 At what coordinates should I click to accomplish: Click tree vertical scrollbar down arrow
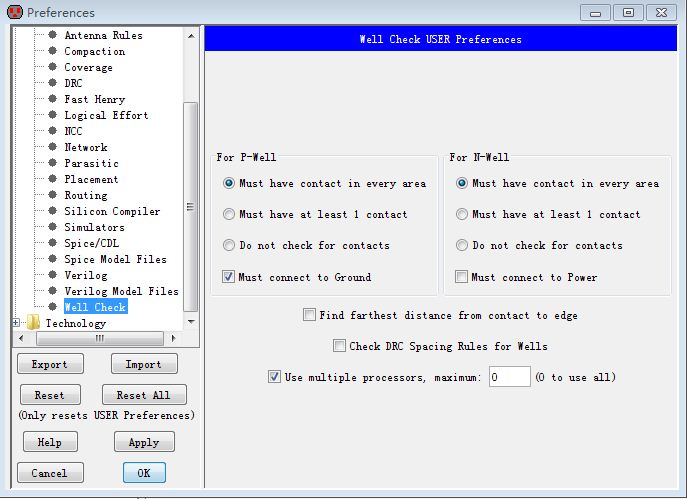click(191, 322)
